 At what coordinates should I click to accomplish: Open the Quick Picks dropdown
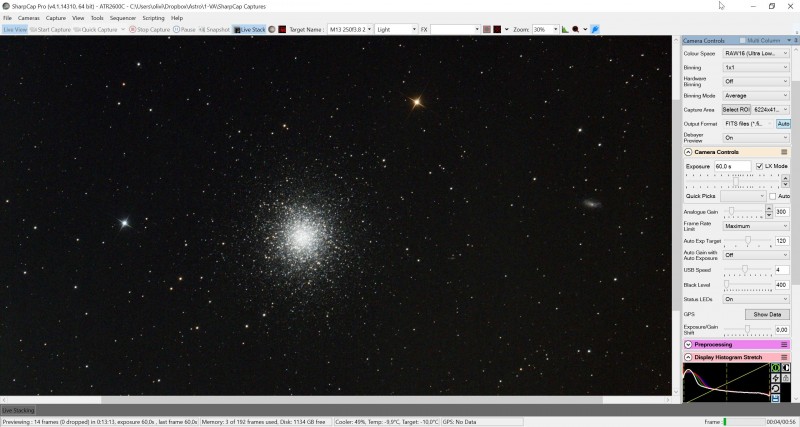pyautogui.click(x=743, y=196)
